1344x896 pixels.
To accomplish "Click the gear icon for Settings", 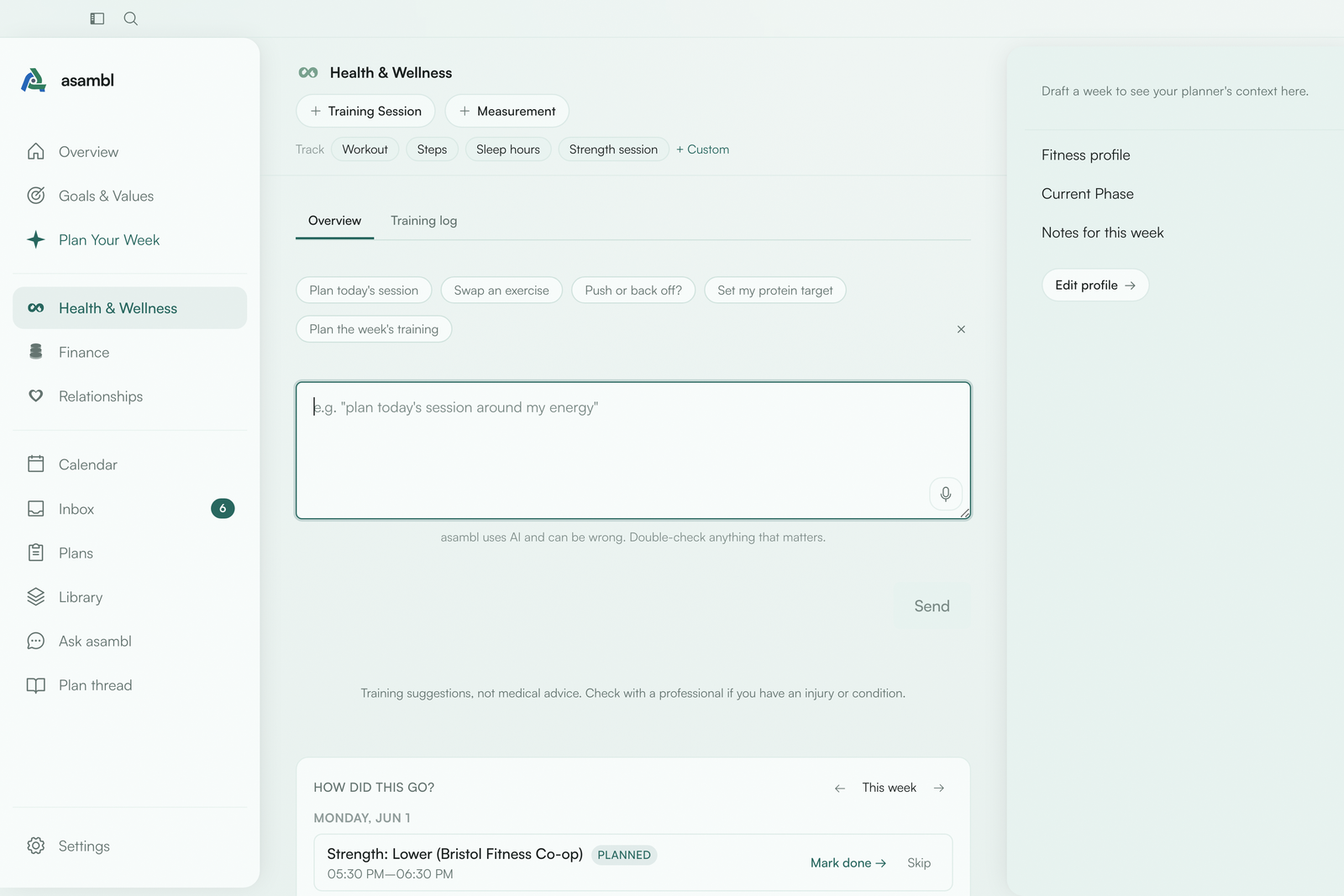I will pyautogui.click(x=36, y=846).
